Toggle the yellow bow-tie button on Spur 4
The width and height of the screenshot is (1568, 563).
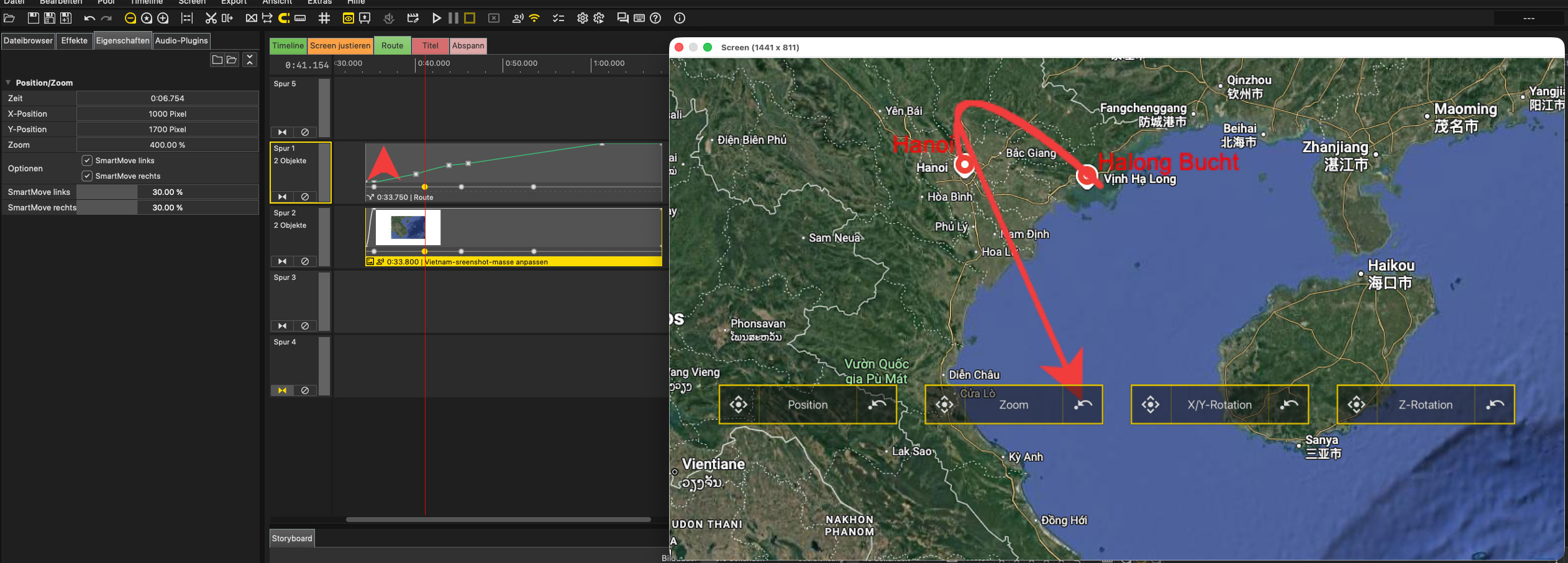(x=282, y=390)
